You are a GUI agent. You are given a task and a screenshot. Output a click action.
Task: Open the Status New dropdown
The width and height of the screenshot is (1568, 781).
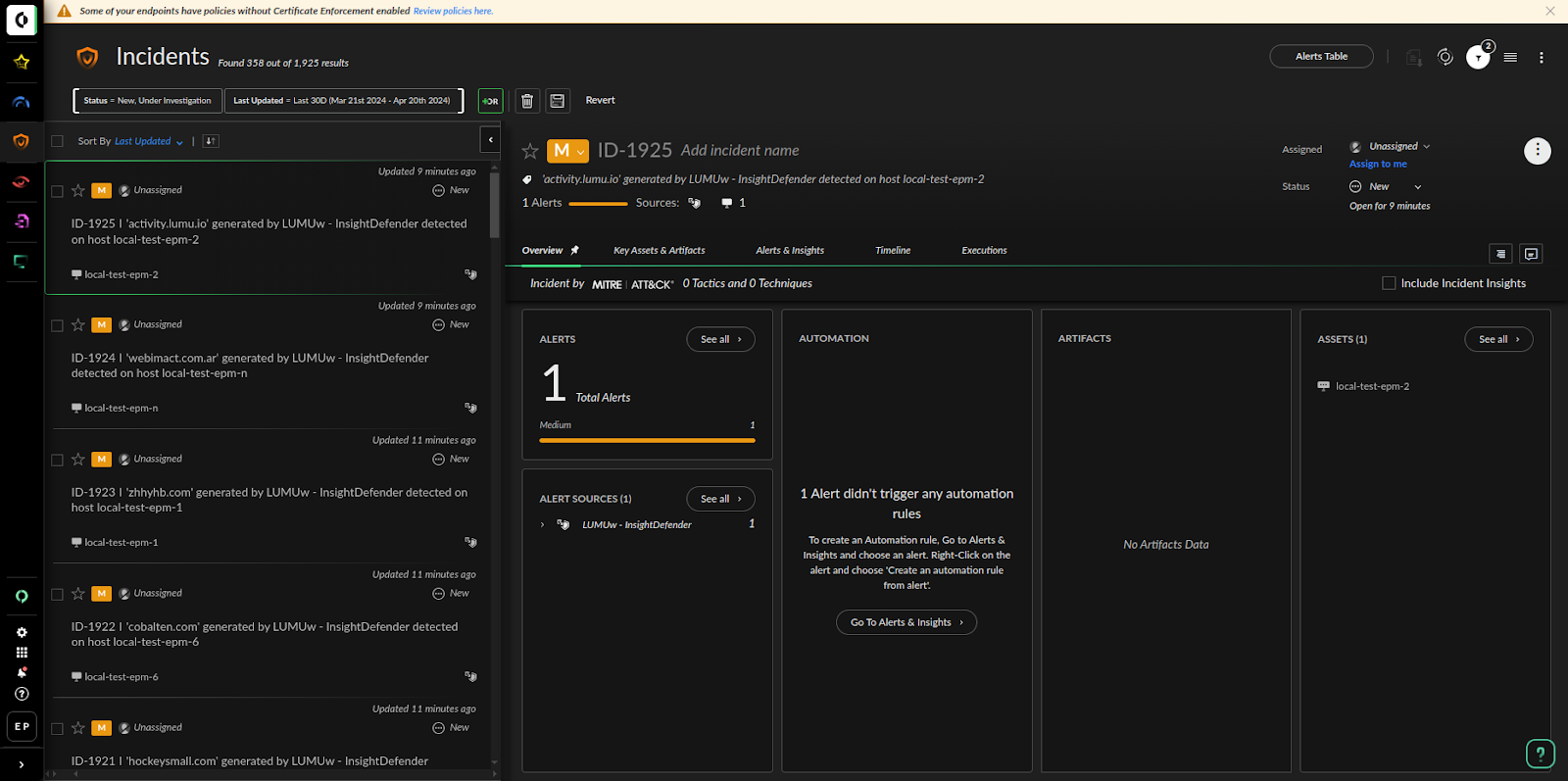1386,186
